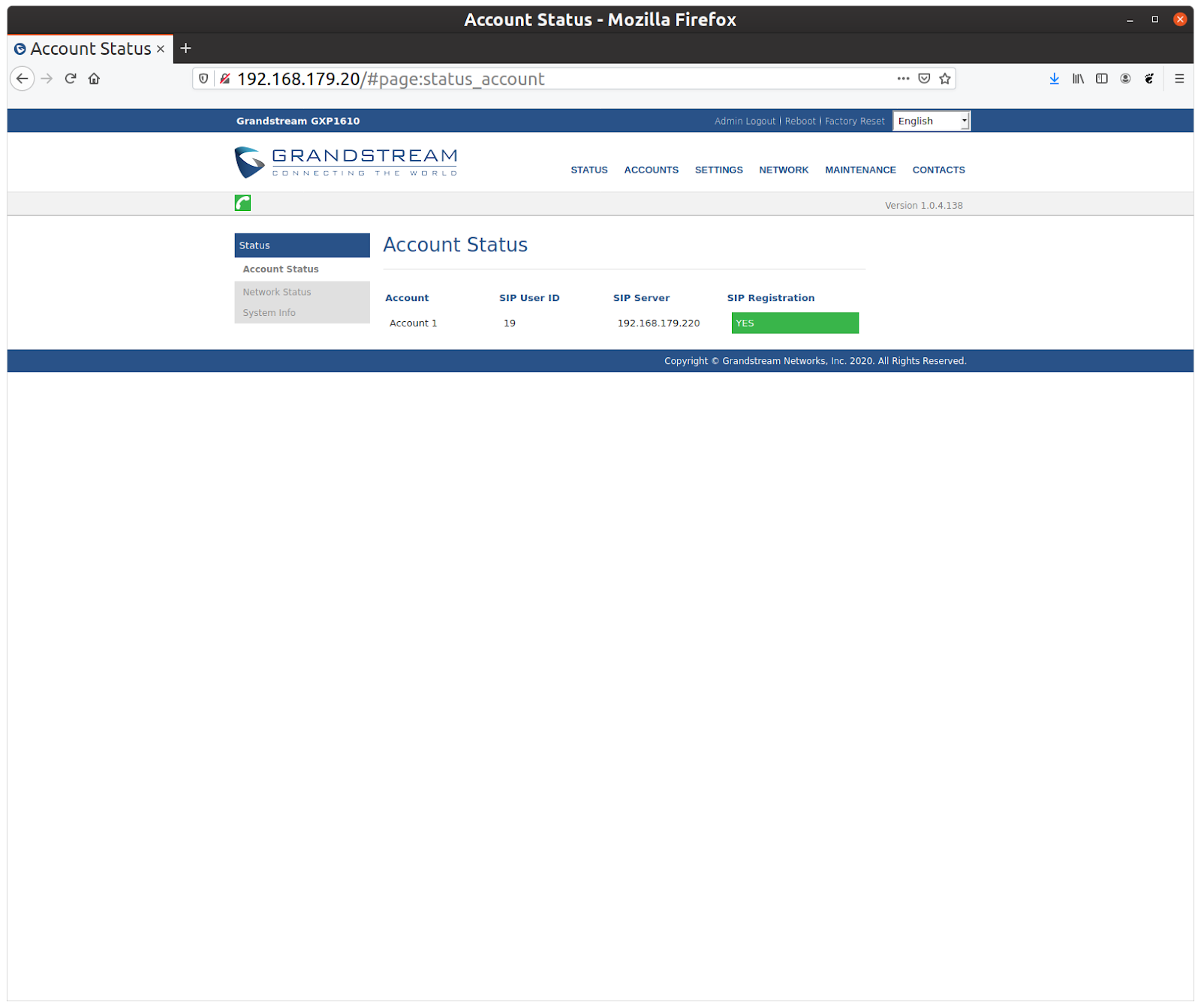Viewport: 1201px width, 1008px height.
Task: Select the Account Status browser tab
Action: click(90, 49)
